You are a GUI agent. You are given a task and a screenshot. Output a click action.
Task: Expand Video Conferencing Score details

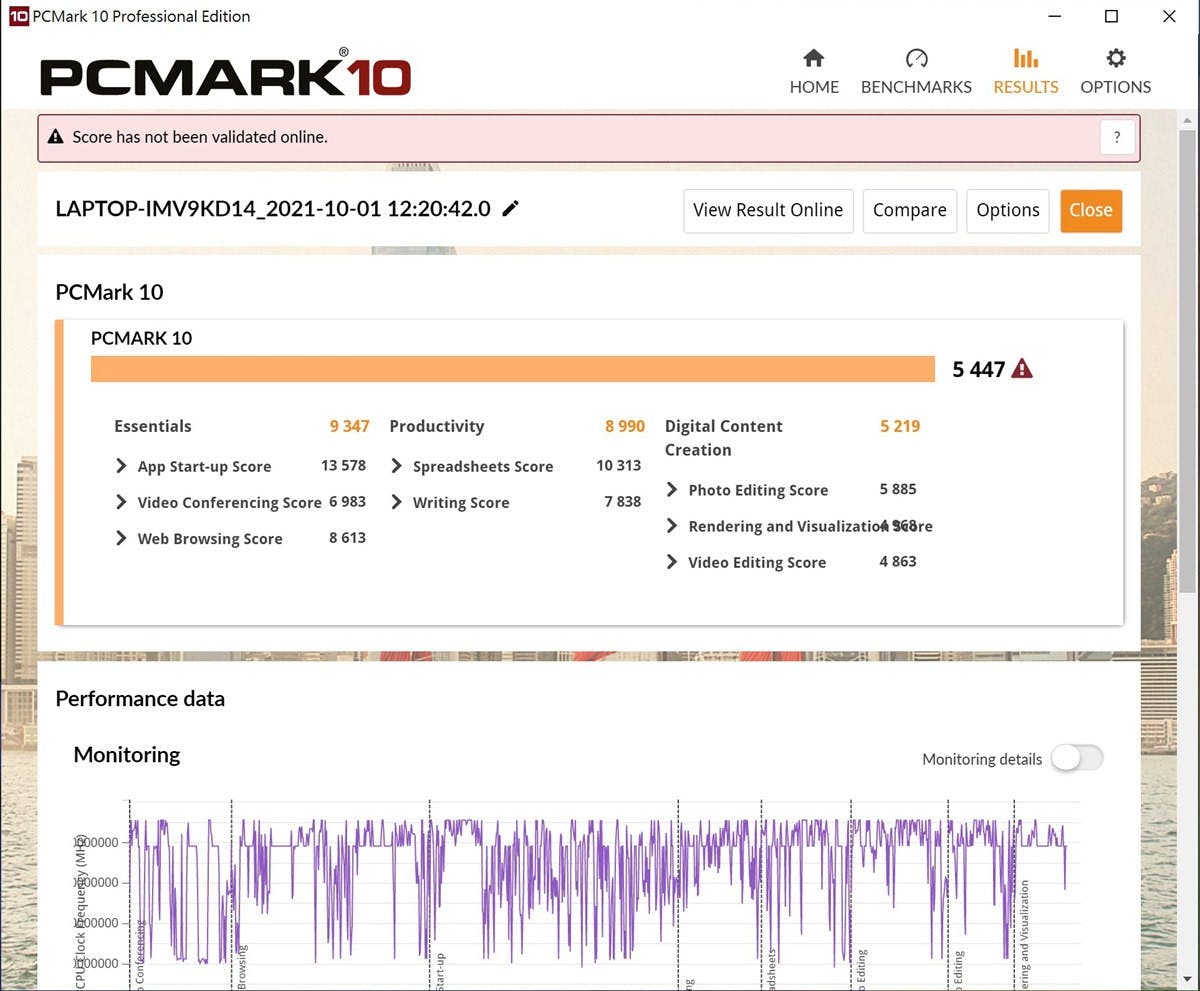121,502
